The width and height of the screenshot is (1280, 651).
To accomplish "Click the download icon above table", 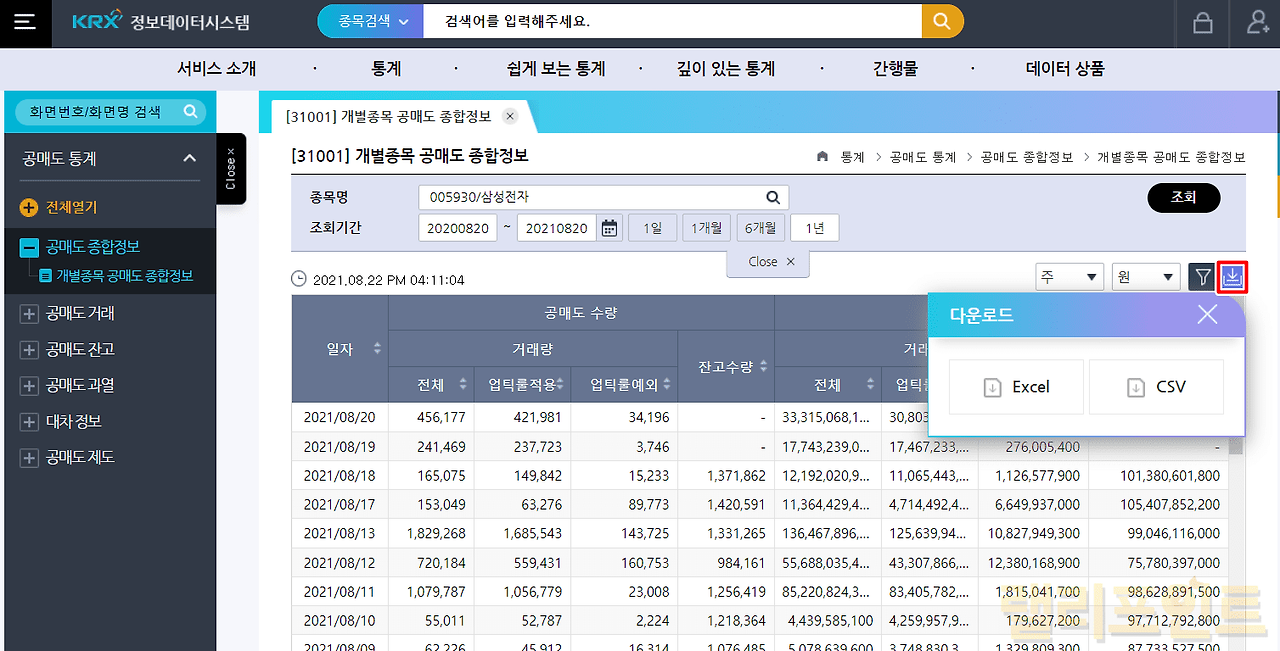I will click(1232, 277).
